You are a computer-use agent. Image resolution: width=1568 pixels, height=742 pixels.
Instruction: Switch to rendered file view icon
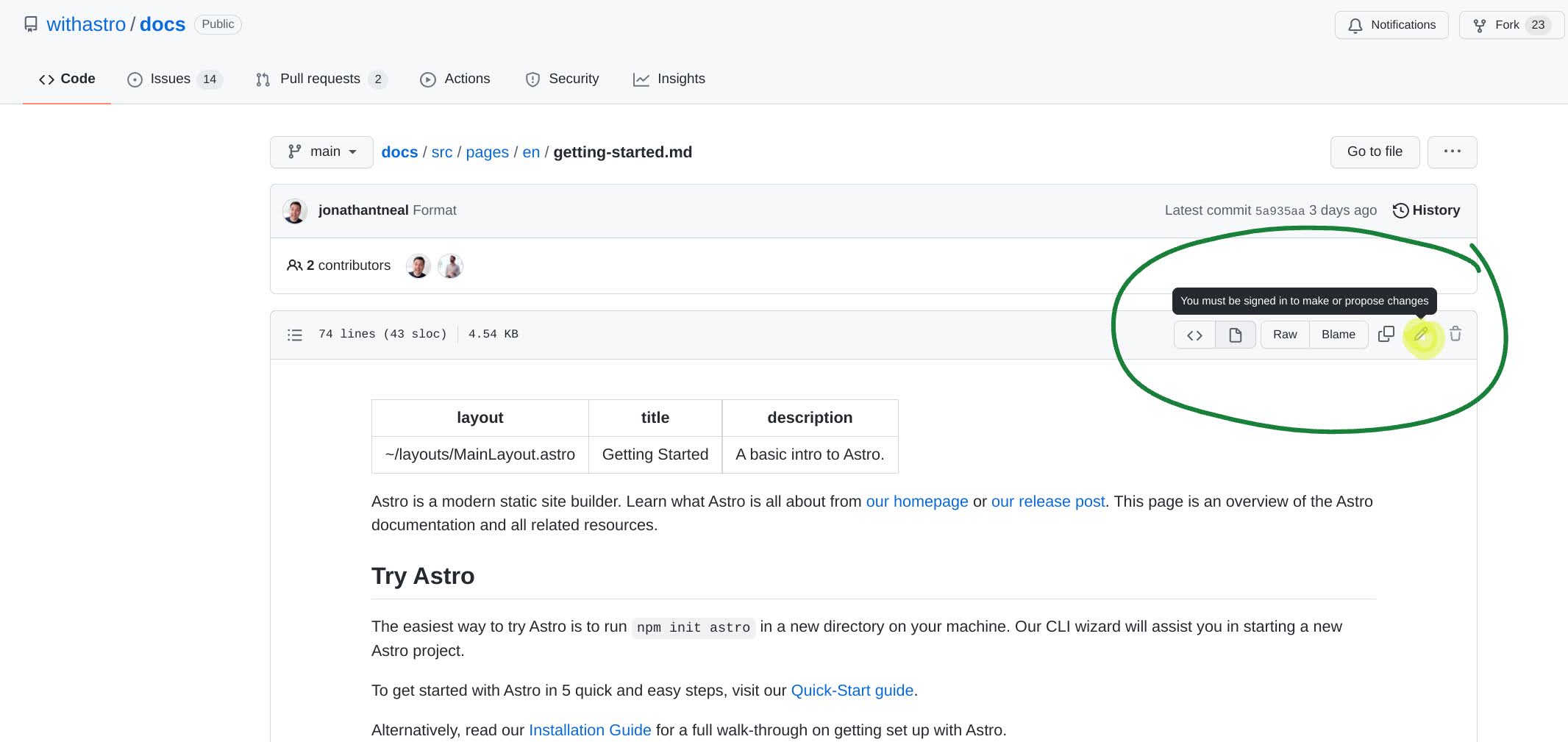[1236, 335]
